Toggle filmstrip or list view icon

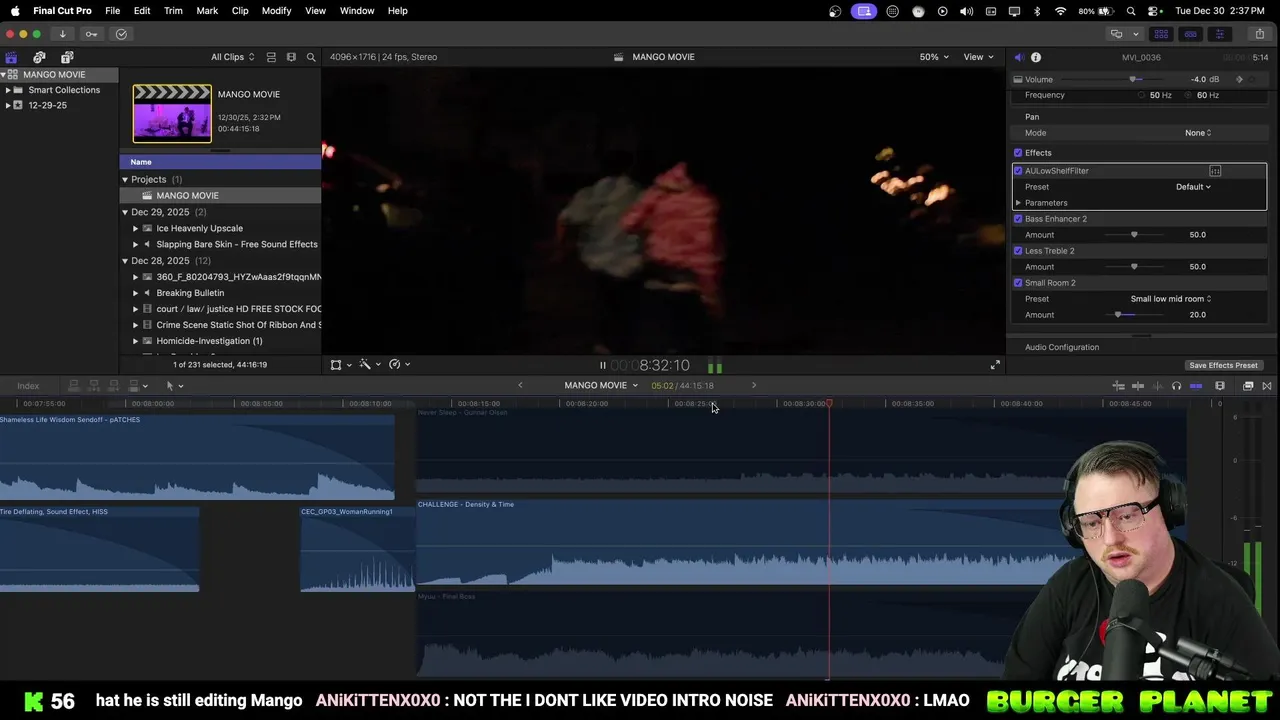pyautogui.click(x=271, y=57)
